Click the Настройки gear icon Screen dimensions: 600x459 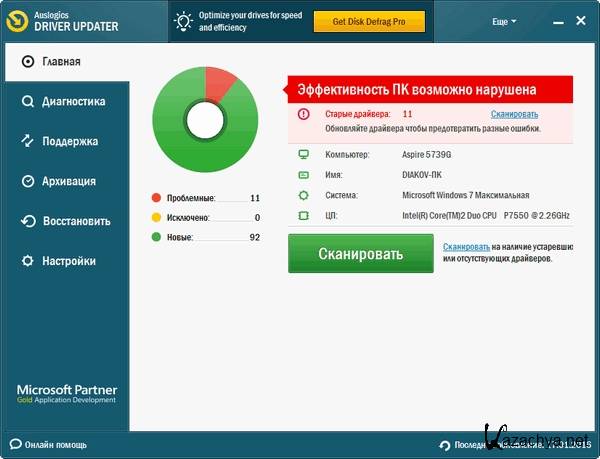(28, 261)
